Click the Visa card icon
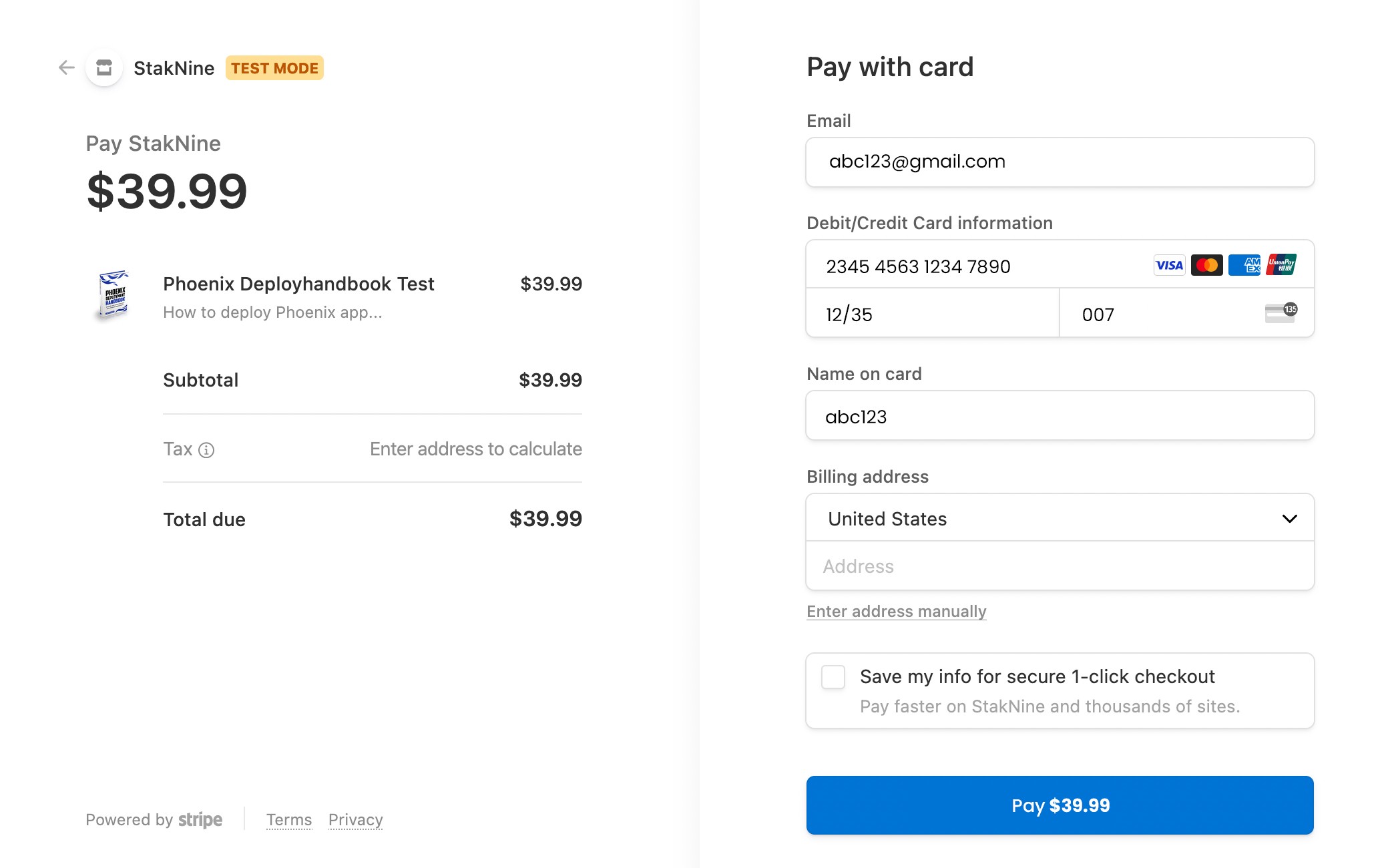 1169,265
